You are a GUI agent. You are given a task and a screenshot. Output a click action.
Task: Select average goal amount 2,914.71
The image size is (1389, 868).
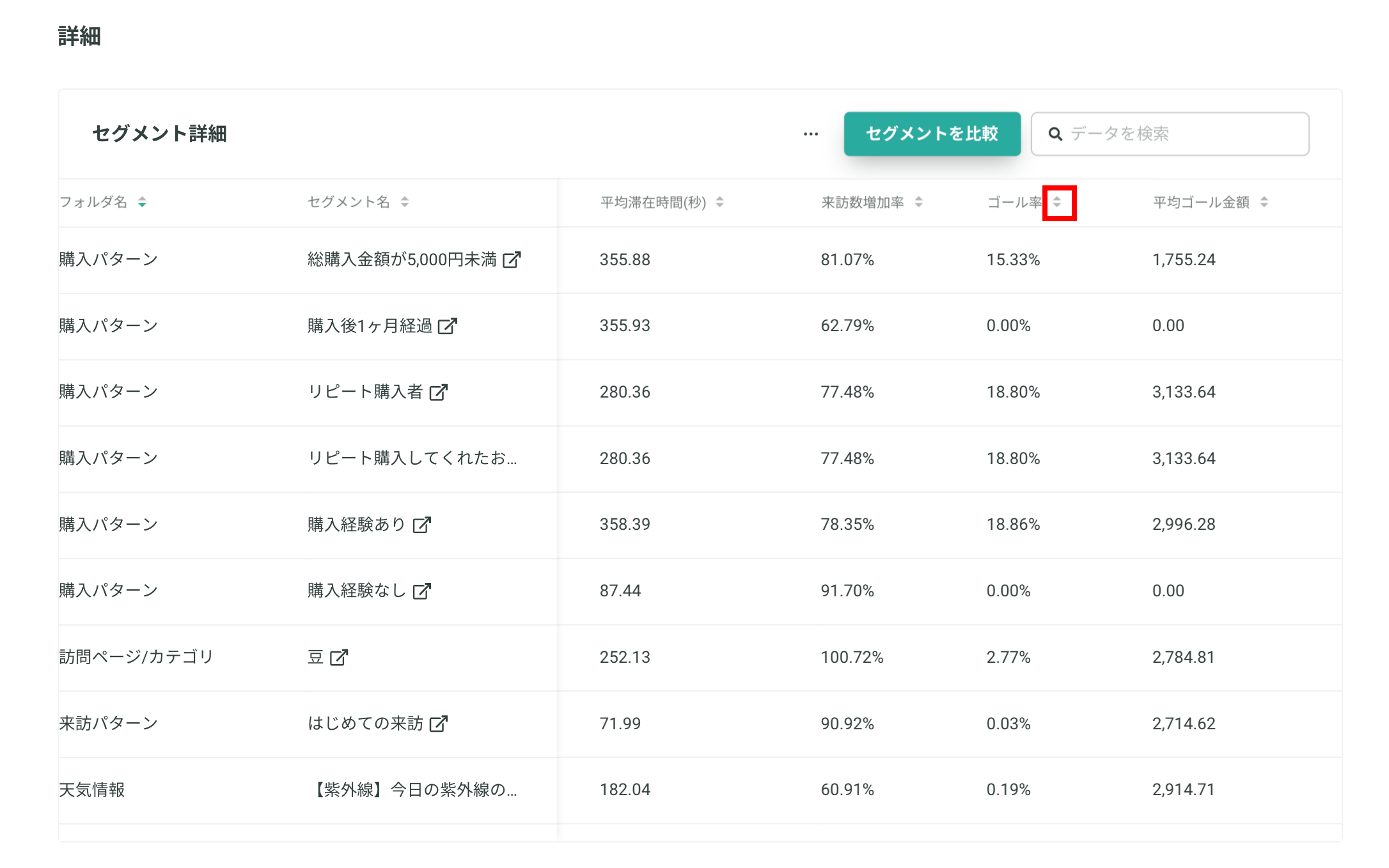1184,790
